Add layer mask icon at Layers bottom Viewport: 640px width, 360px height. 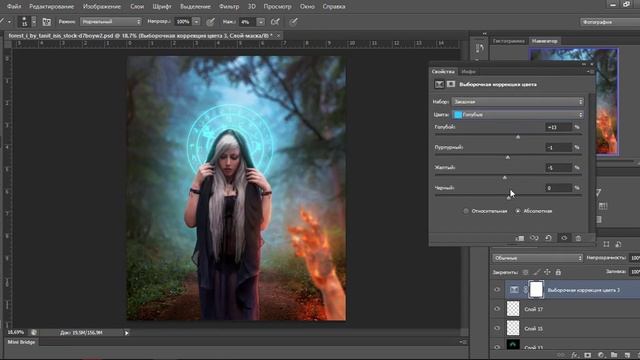pyautogui.click(x=588, y=356)
